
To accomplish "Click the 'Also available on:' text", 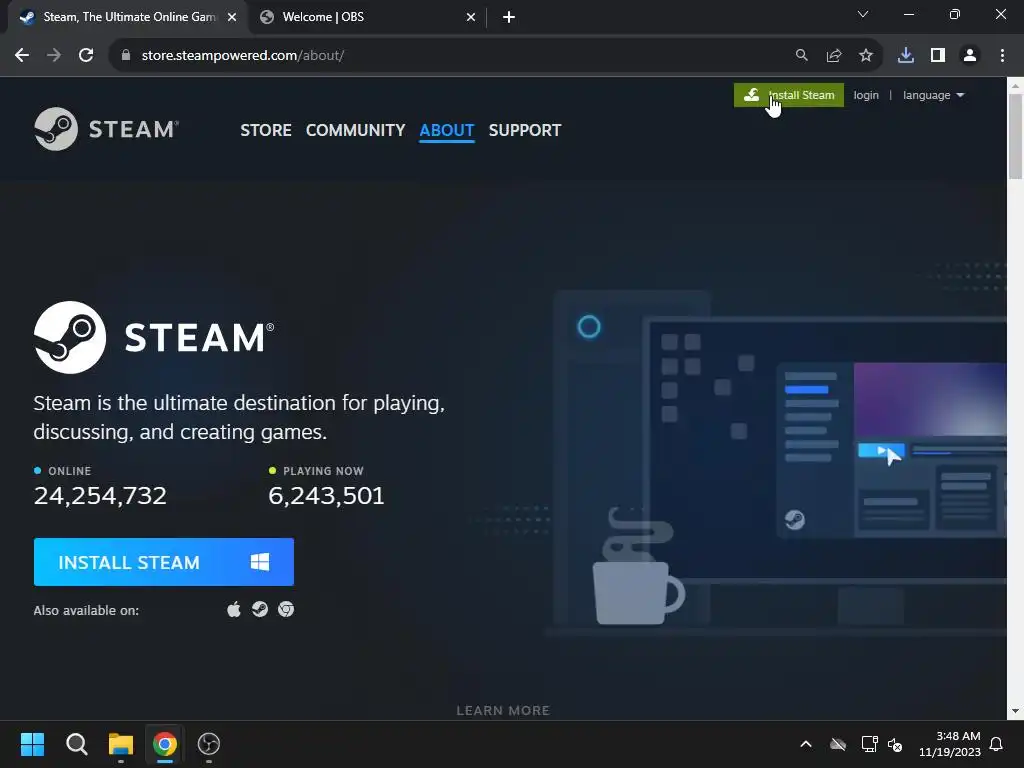I will [x=86, y=611].
